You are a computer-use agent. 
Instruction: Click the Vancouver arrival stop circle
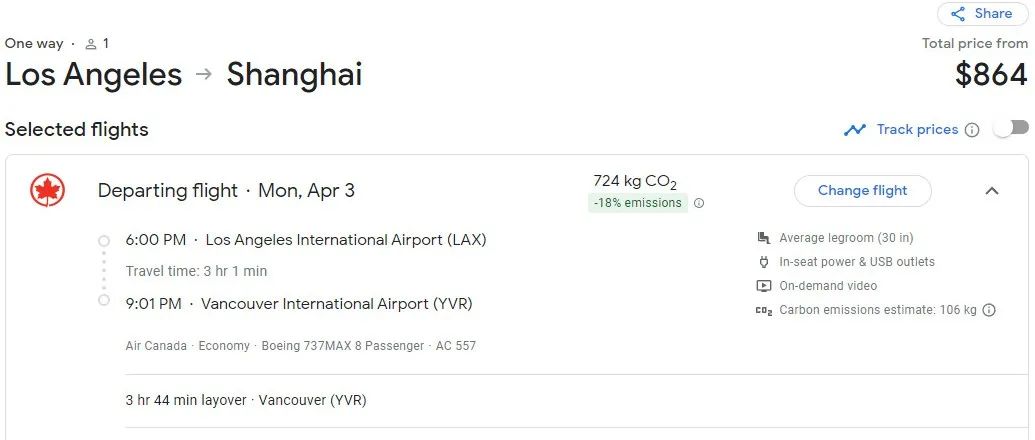[x=104, y=300]
